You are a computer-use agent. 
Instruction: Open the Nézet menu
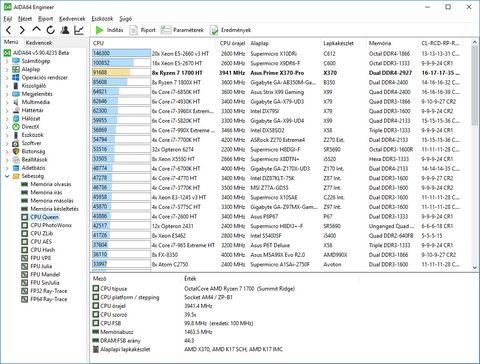point(25,19)
